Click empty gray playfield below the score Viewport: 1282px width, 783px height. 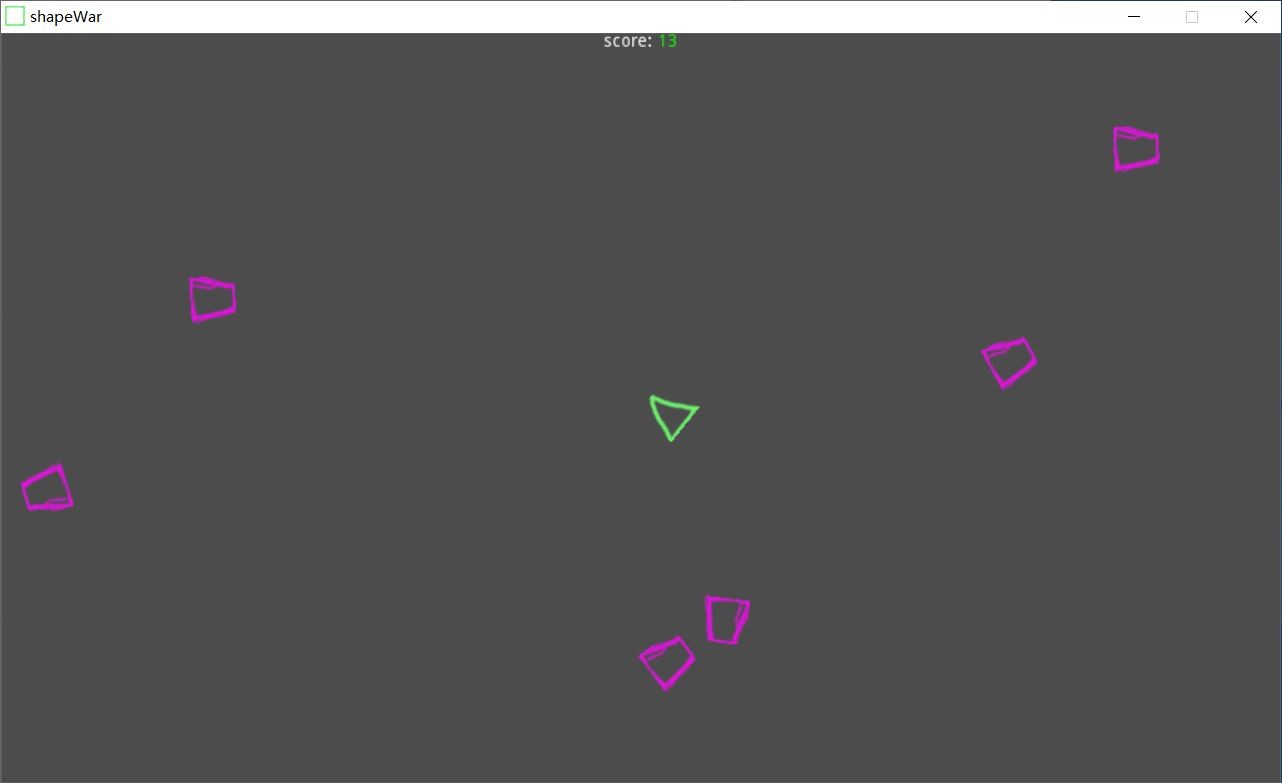point(640,150)
